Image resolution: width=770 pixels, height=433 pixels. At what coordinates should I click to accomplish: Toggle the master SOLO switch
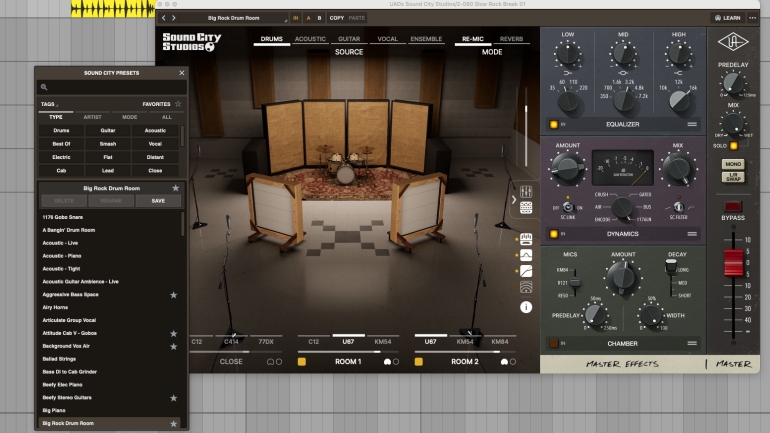click(734, 146)
